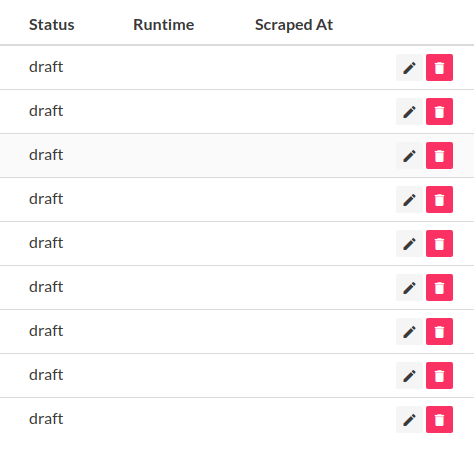
Task: Click the edit pencil in the first draft row
Action: [x=409, y=68]
